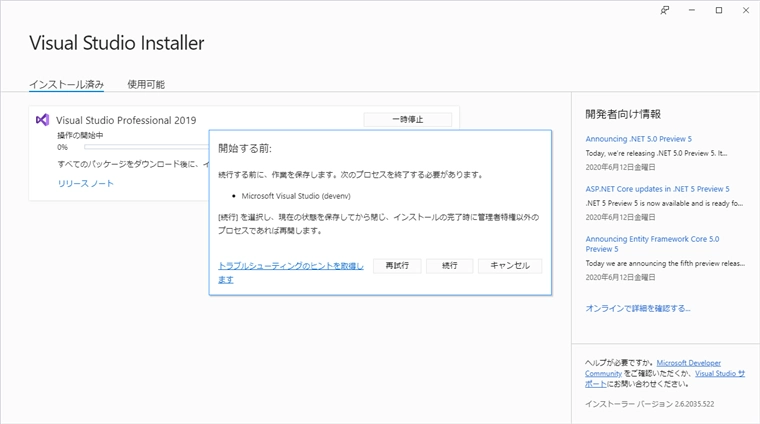
Task: Click the 一時停止 pause button
Action: (x=408, y=119)
